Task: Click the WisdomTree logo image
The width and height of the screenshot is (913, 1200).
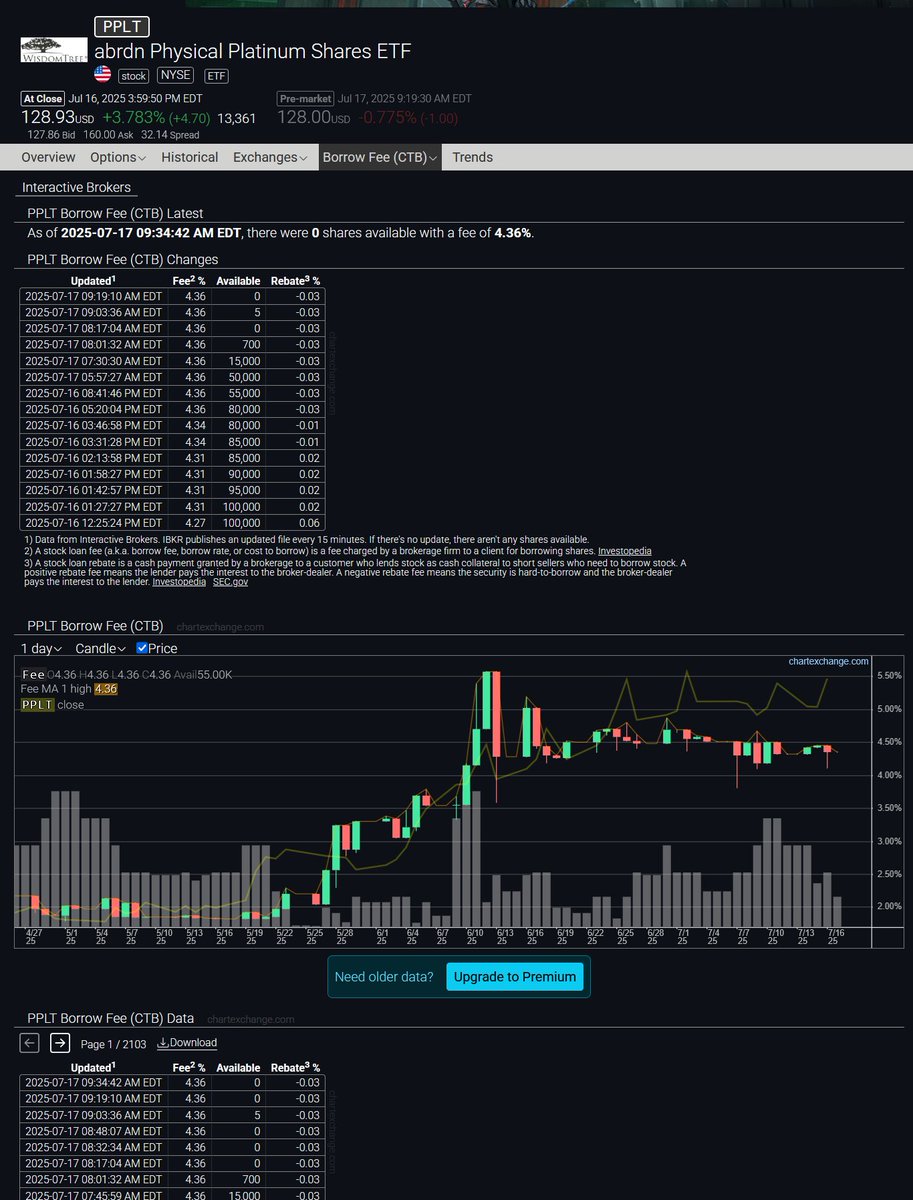Action: point(54,50)
